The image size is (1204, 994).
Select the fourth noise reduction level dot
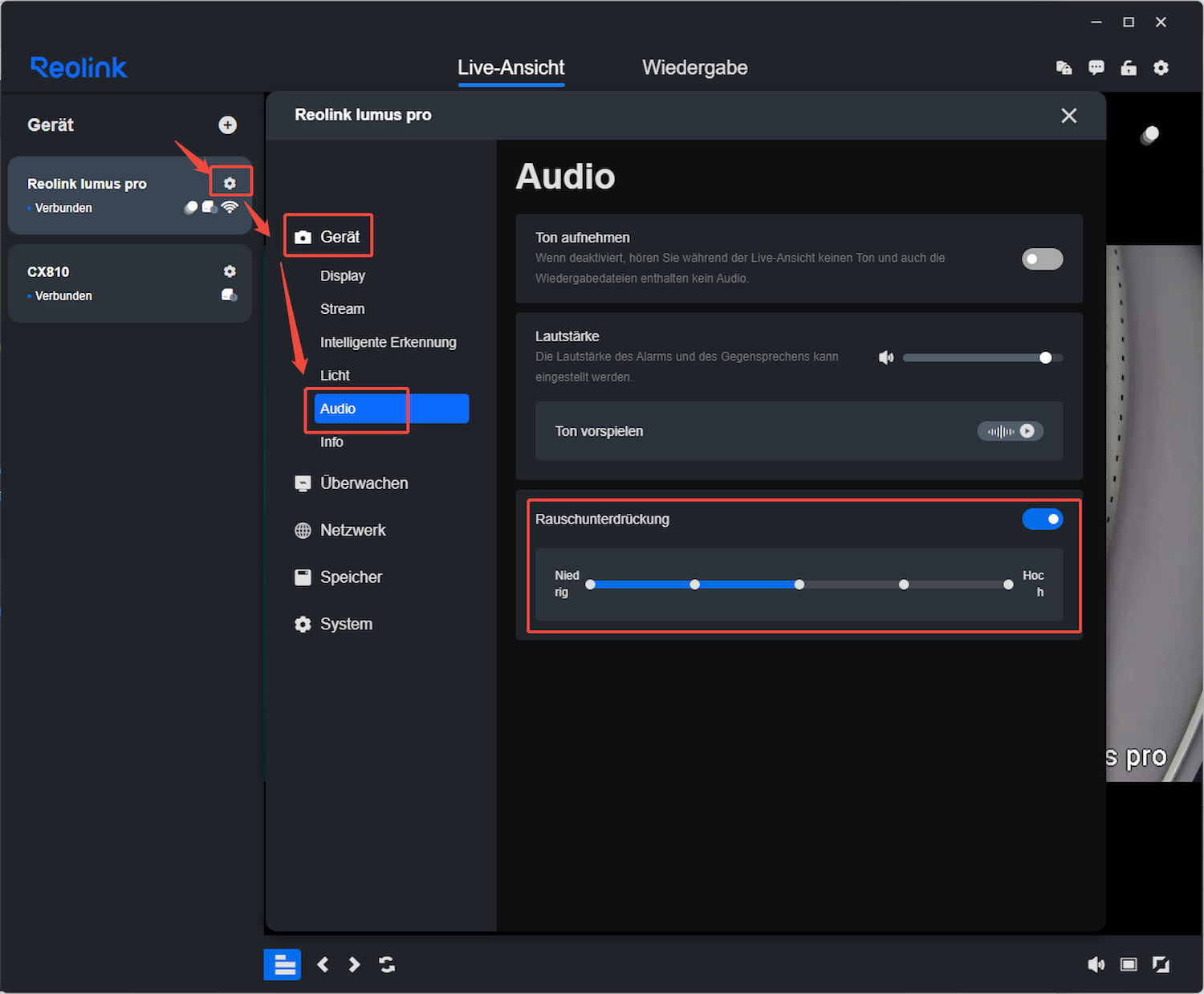tap(904, 585)
